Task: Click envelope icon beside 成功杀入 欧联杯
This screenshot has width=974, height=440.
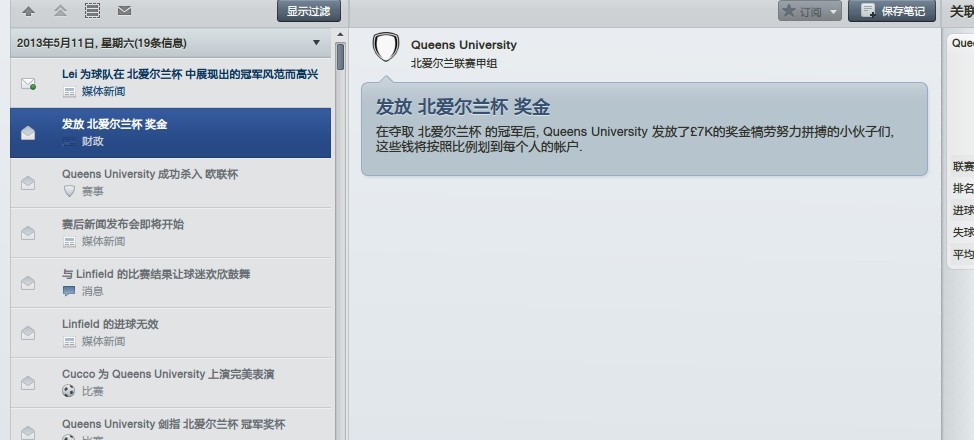Action: click(28, 183)
